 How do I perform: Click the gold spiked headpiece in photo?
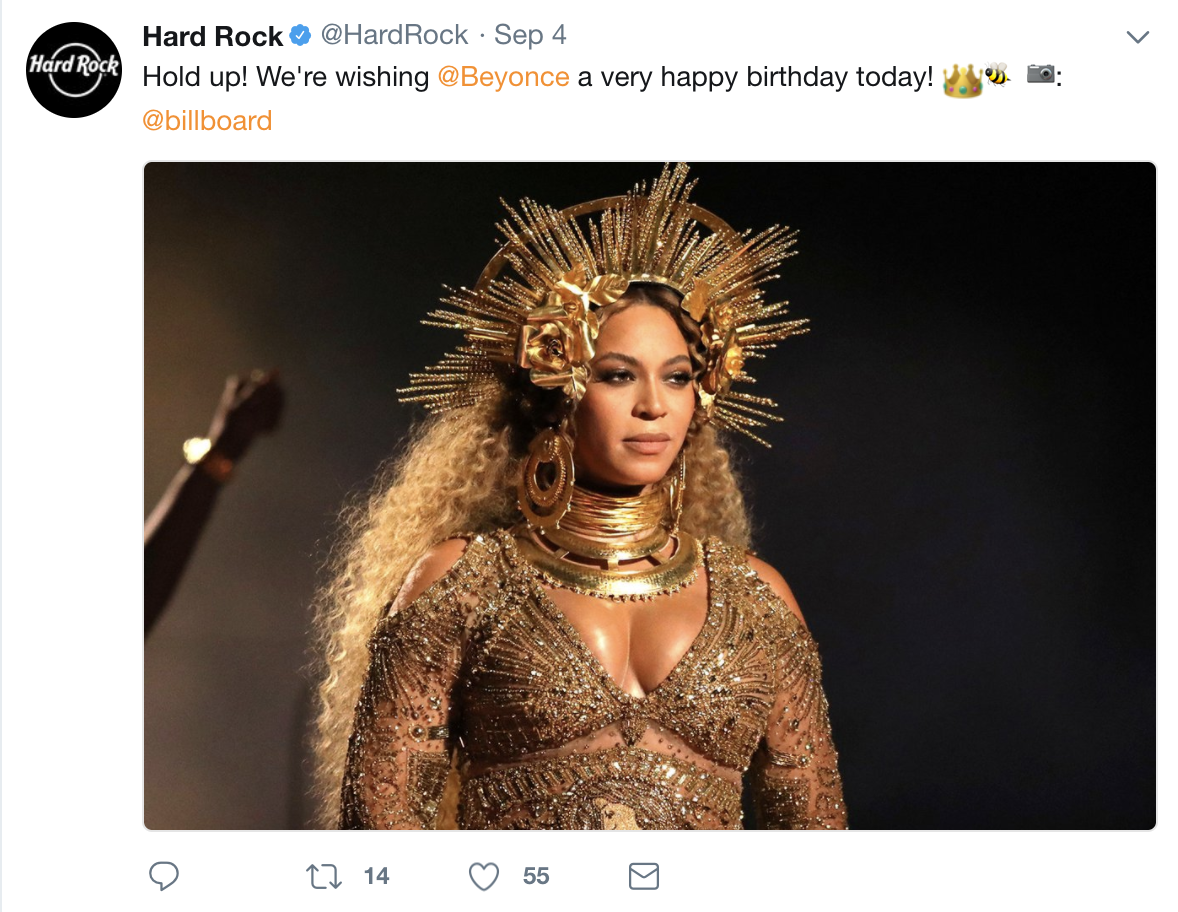(620, 250)
